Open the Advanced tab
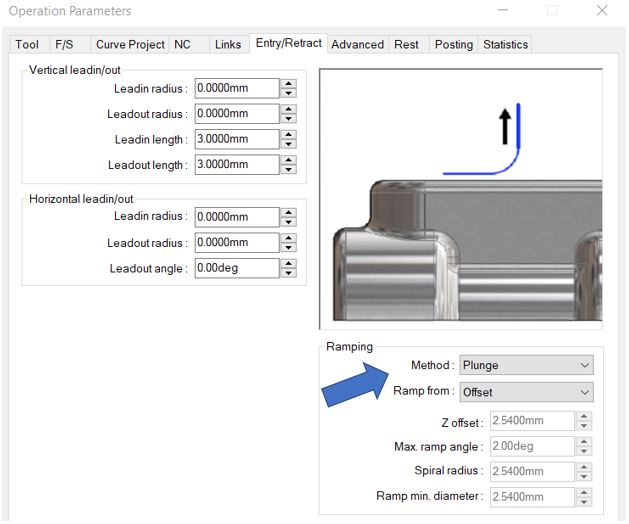The height and width of the screenshot is (524, 629). coord(357,44)
